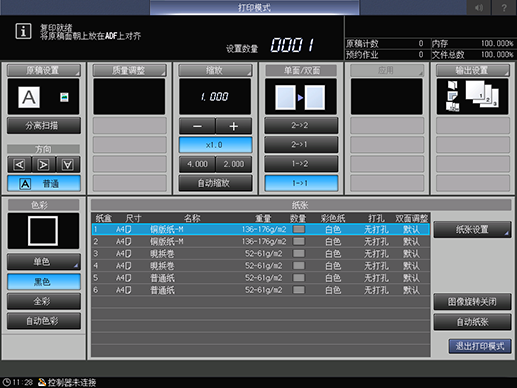Select paper tray 1 row
Viewport: 517px width, 388px height.
(x=261, y=229)
